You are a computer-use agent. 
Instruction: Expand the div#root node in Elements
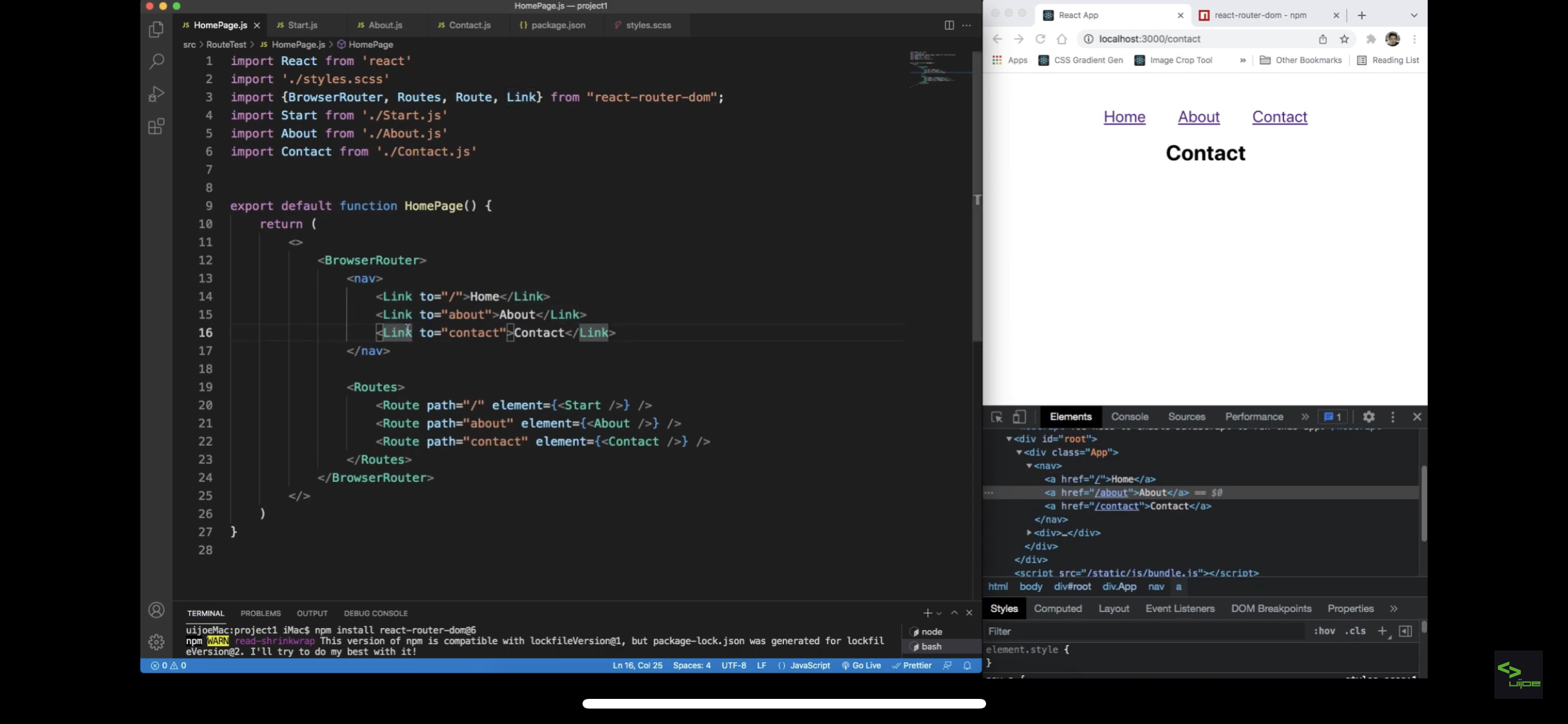1009,438
